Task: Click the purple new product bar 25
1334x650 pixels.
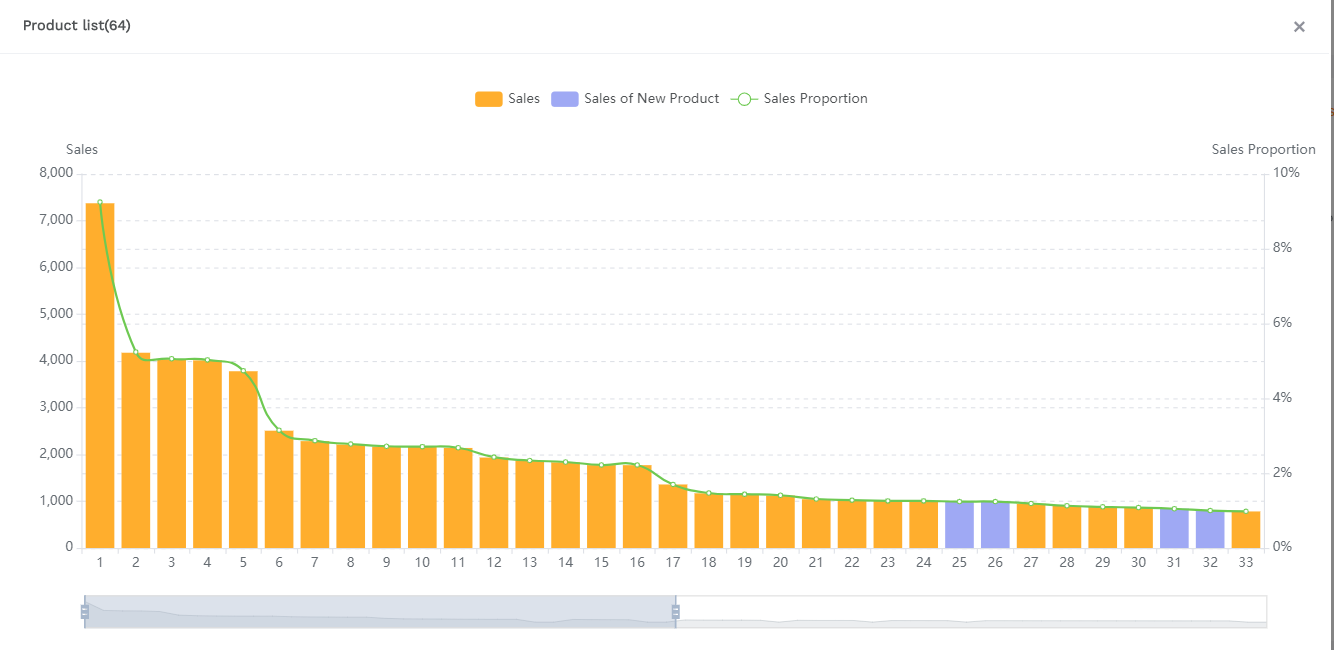Action: click(x=959, y=525)
